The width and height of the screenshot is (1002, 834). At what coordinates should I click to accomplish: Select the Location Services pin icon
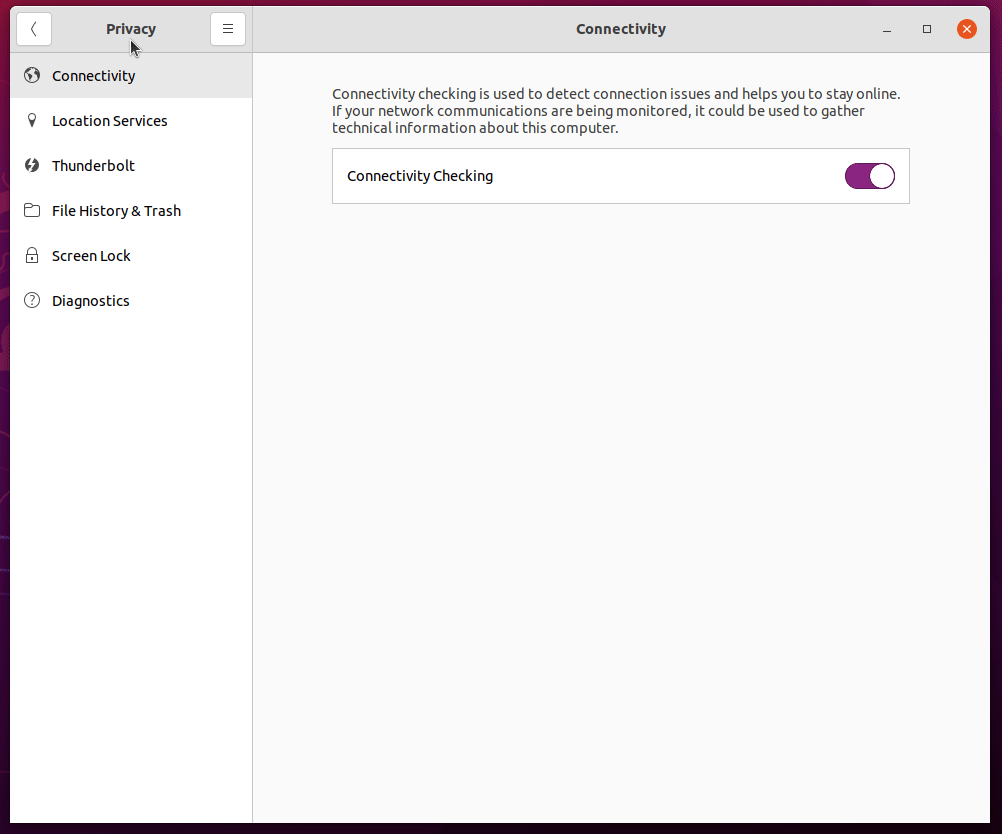click(31, 120)
